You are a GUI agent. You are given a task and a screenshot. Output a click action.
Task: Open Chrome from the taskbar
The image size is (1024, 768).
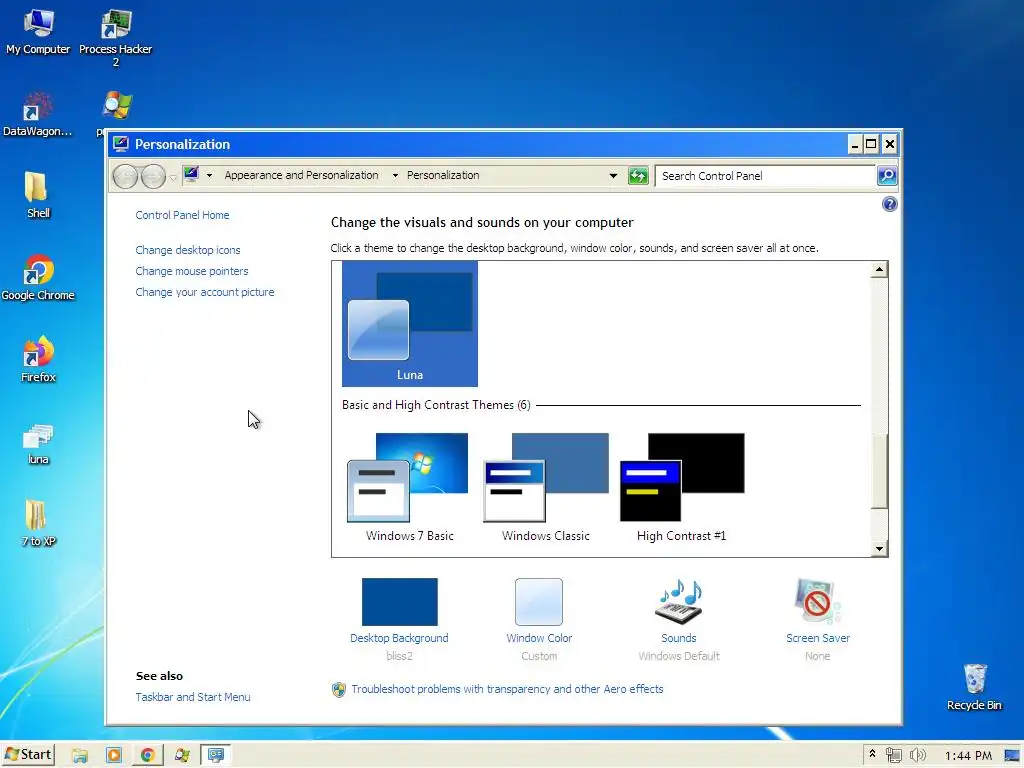[148, 756]
